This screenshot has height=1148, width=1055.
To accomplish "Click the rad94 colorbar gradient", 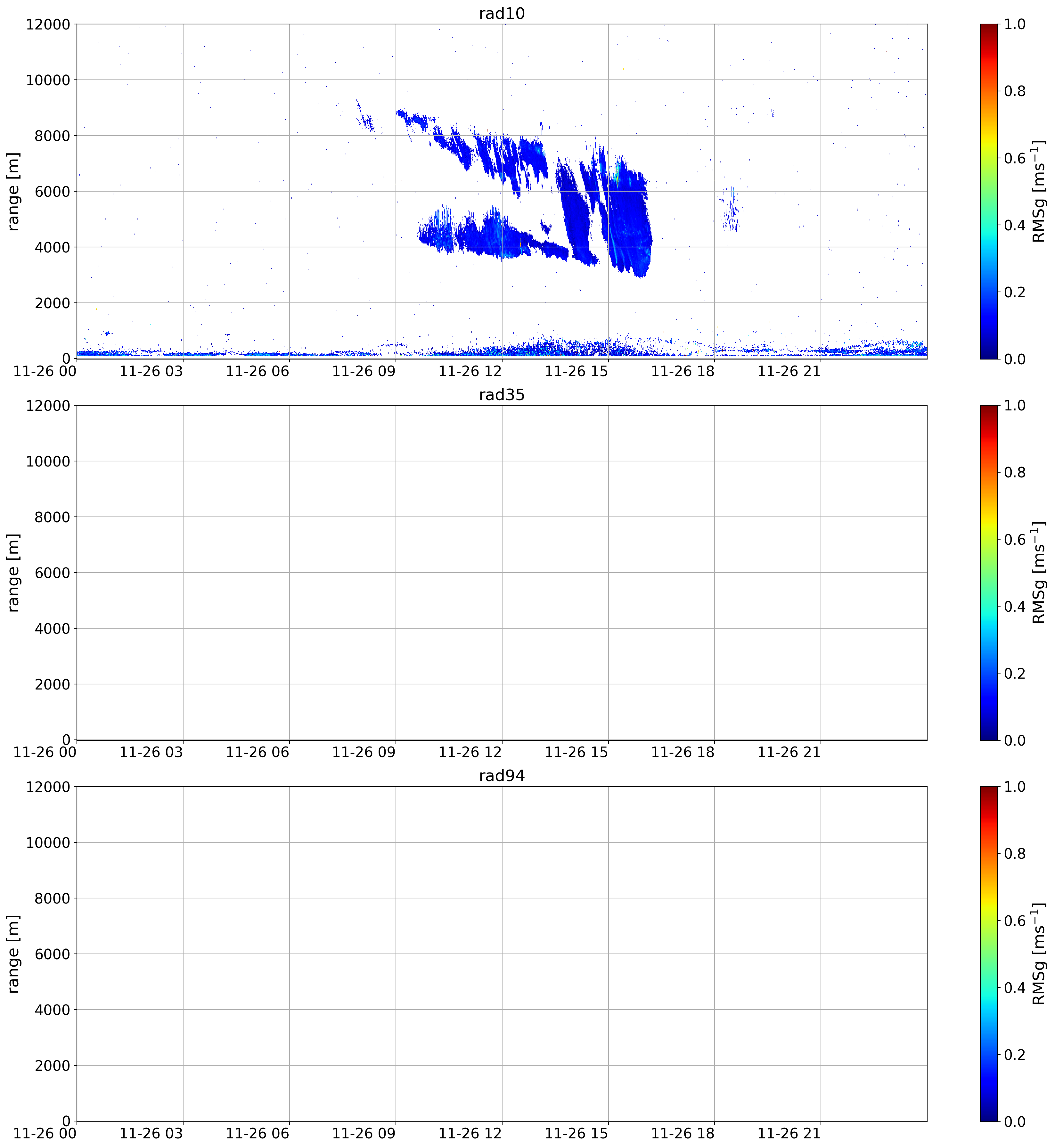I will pyautogui.click(x=989, y=954).
